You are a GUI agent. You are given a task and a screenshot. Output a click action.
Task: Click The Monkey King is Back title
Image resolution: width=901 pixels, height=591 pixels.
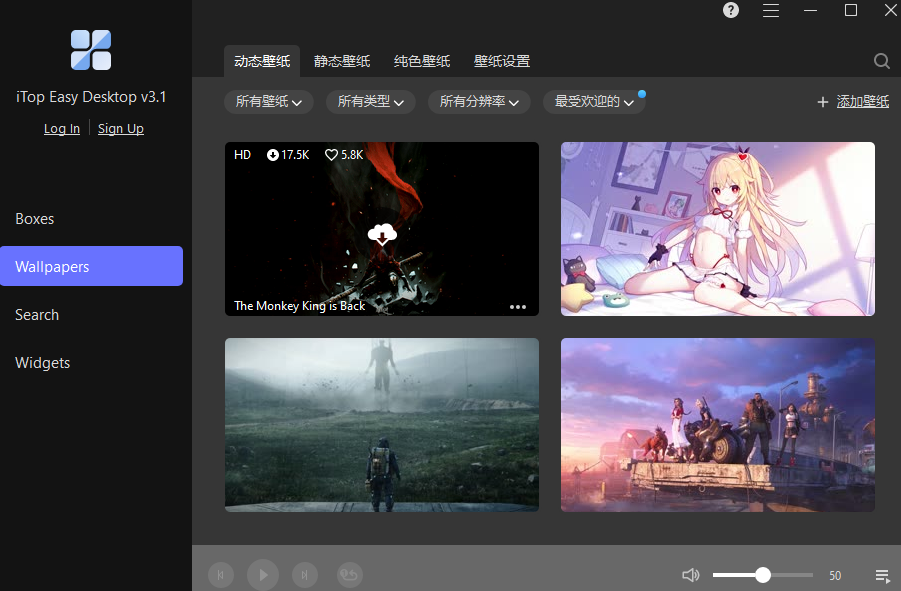coord(299,306)
